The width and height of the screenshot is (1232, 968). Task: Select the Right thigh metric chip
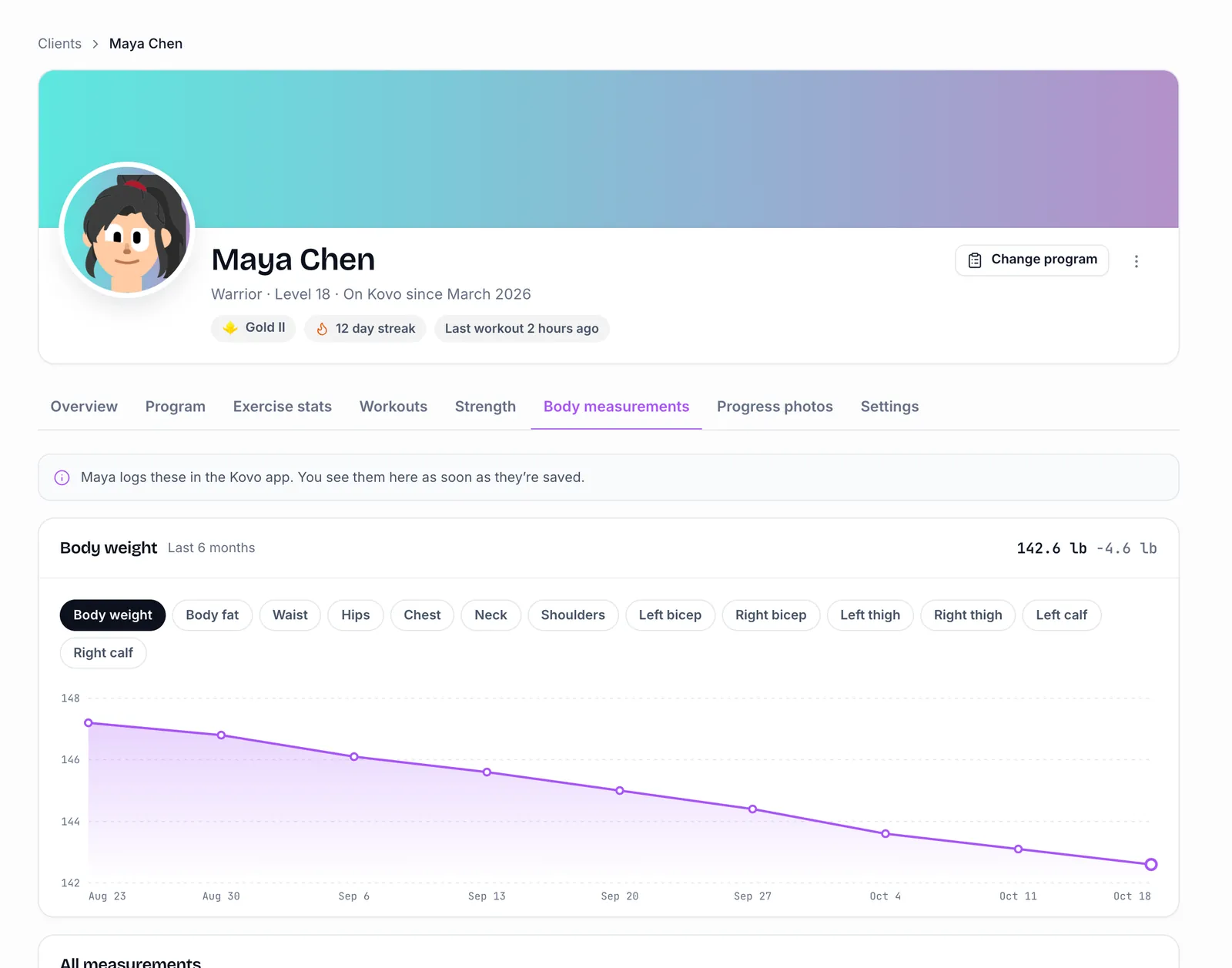point(968,615)
